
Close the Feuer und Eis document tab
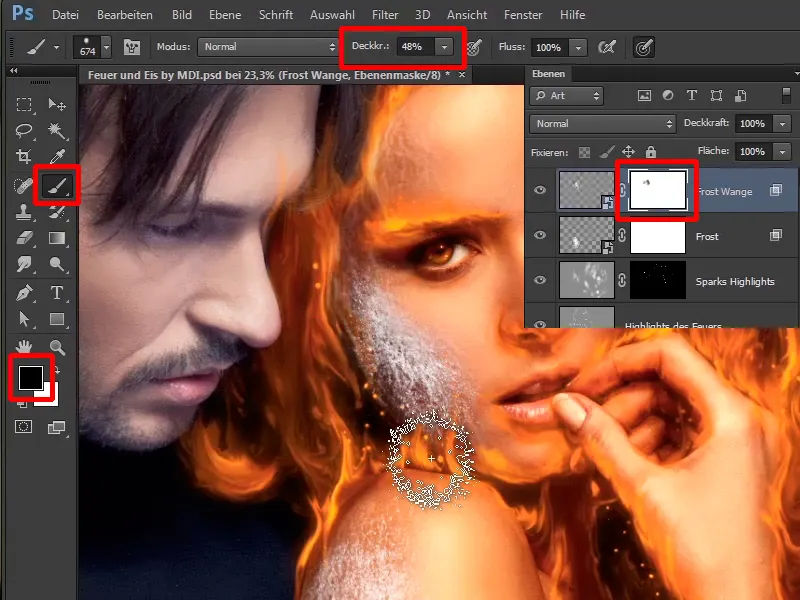pyautogui.click(x=462, y=75)
